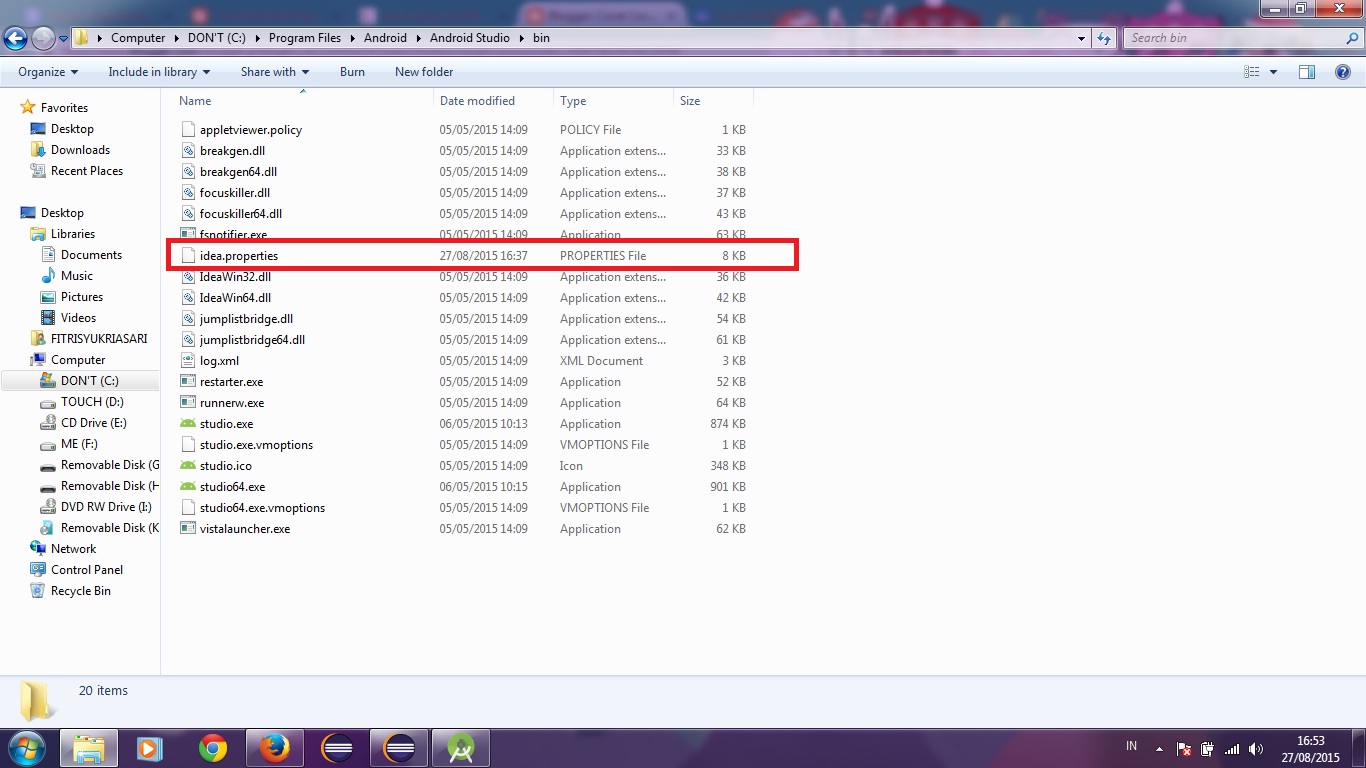The width and height of the screenshot is (1366, 768).
Task: Open the recent locations dropdown arrow
Action: click(63, 39)
